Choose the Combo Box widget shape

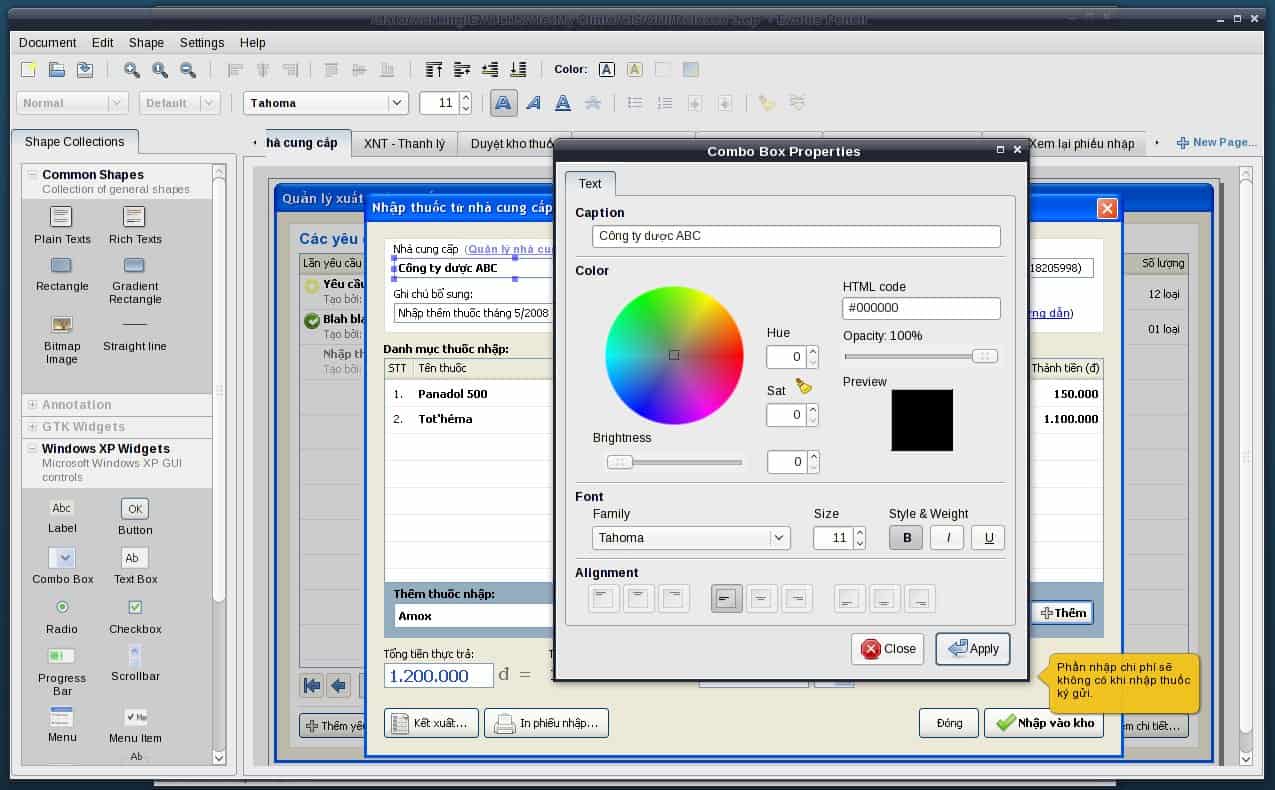62,558
